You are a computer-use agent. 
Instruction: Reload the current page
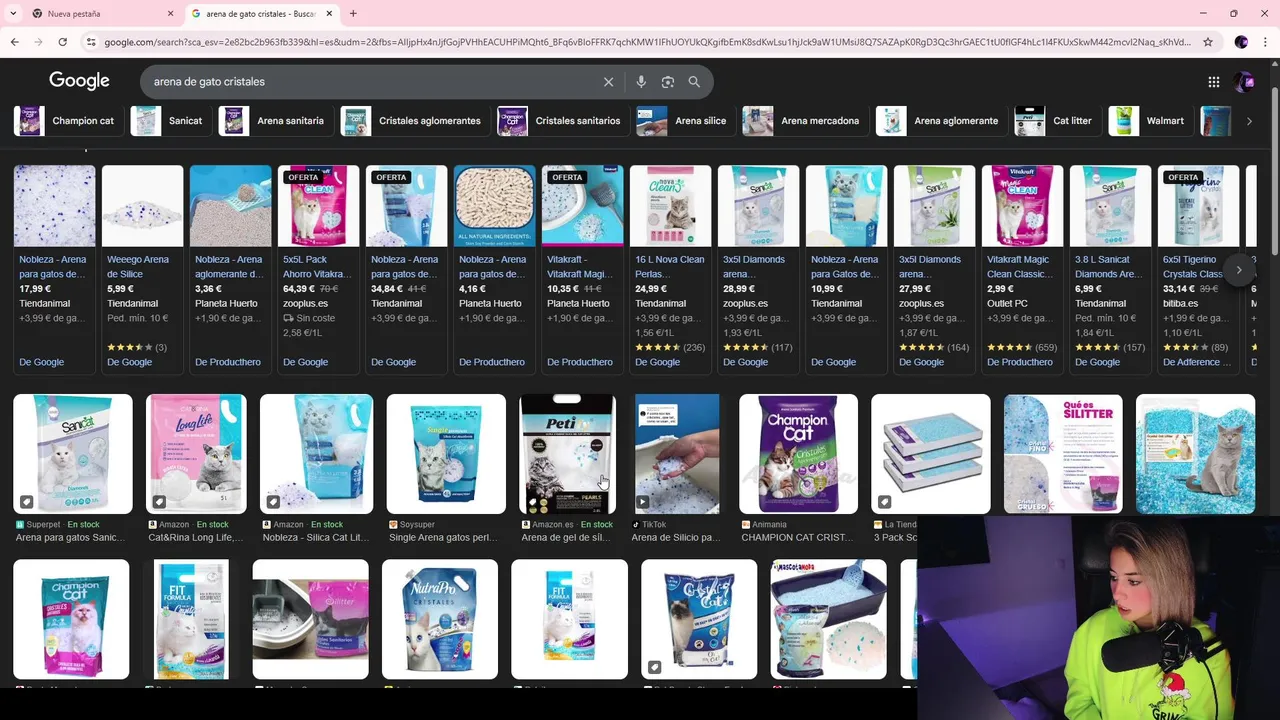click(62, 42)
